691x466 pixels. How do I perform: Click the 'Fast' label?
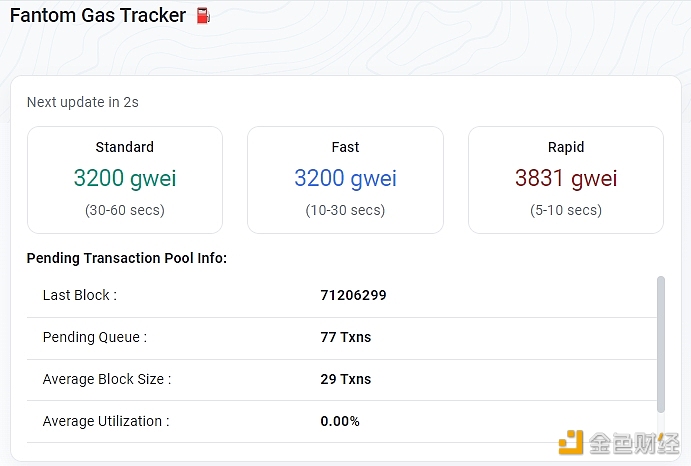click(x=346, y=147)
